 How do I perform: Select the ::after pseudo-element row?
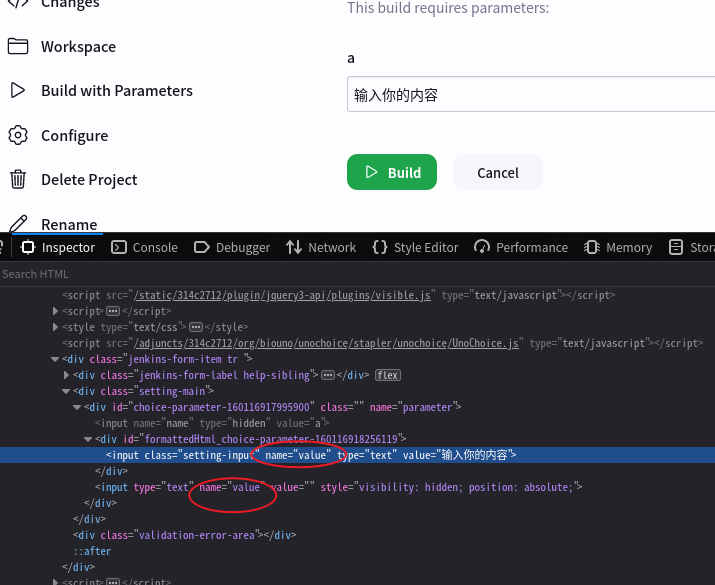358,551
